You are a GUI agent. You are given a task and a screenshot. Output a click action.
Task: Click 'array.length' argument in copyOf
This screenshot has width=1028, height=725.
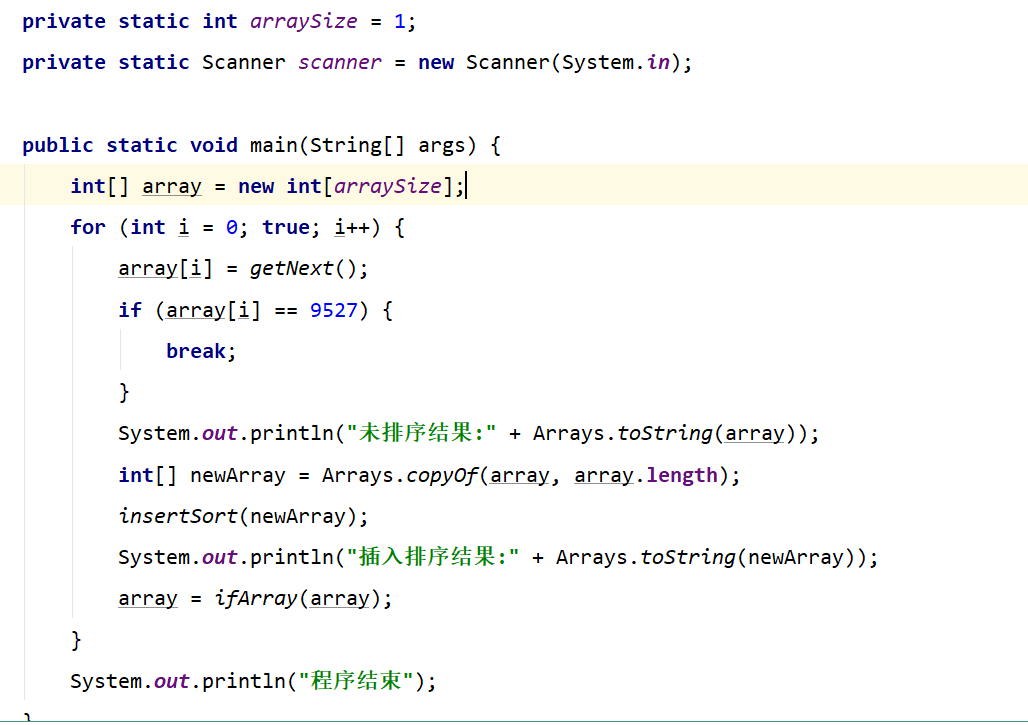click(x=646, y=475)
